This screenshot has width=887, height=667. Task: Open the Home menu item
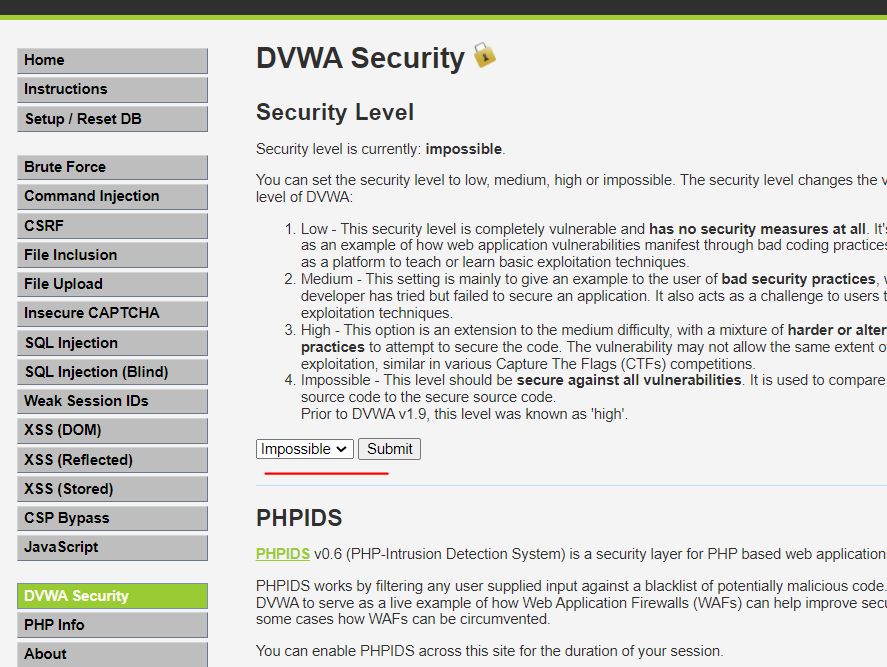coord(112,61)
